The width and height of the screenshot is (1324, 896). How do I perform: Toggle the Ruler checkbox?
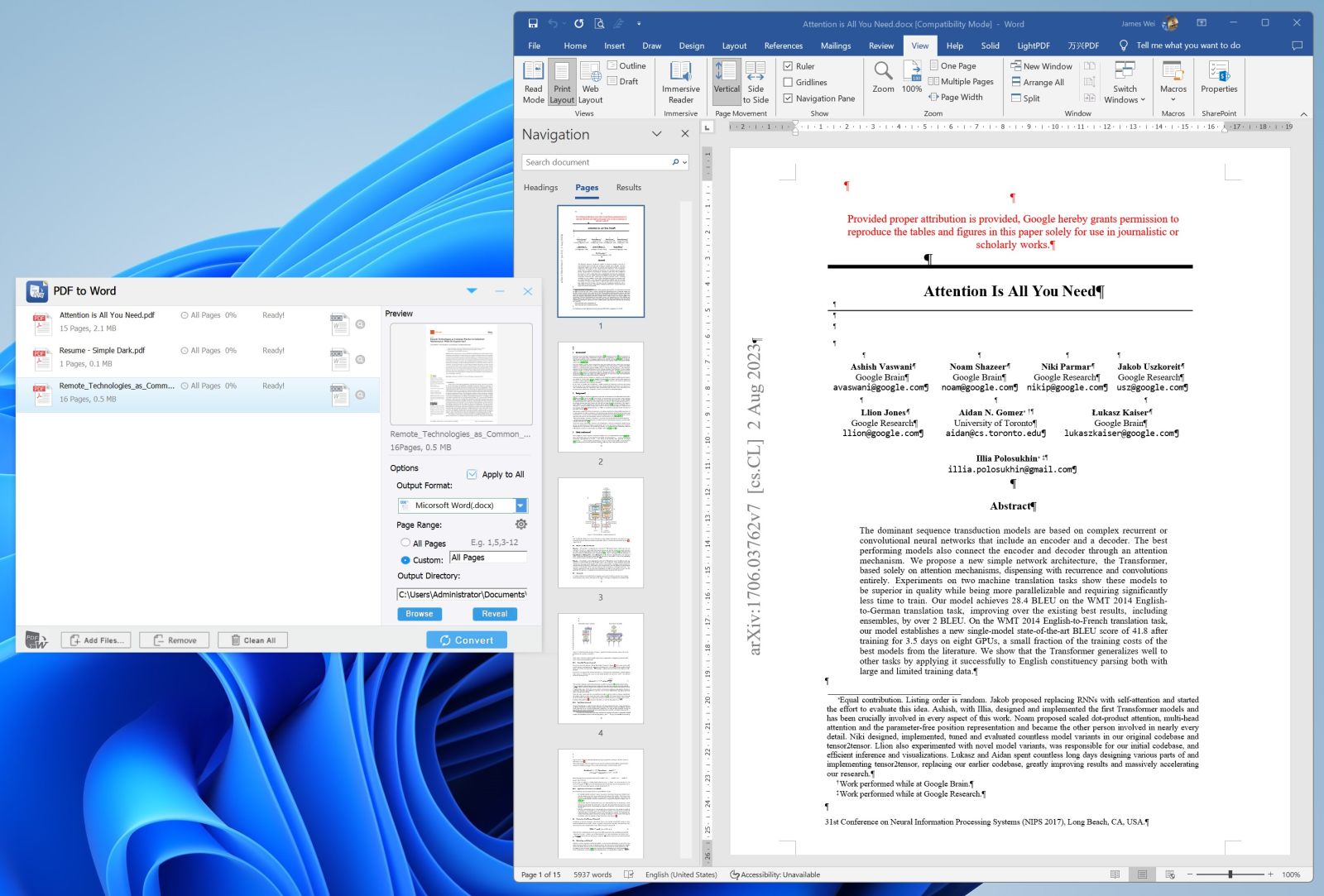tap(788, 66)
